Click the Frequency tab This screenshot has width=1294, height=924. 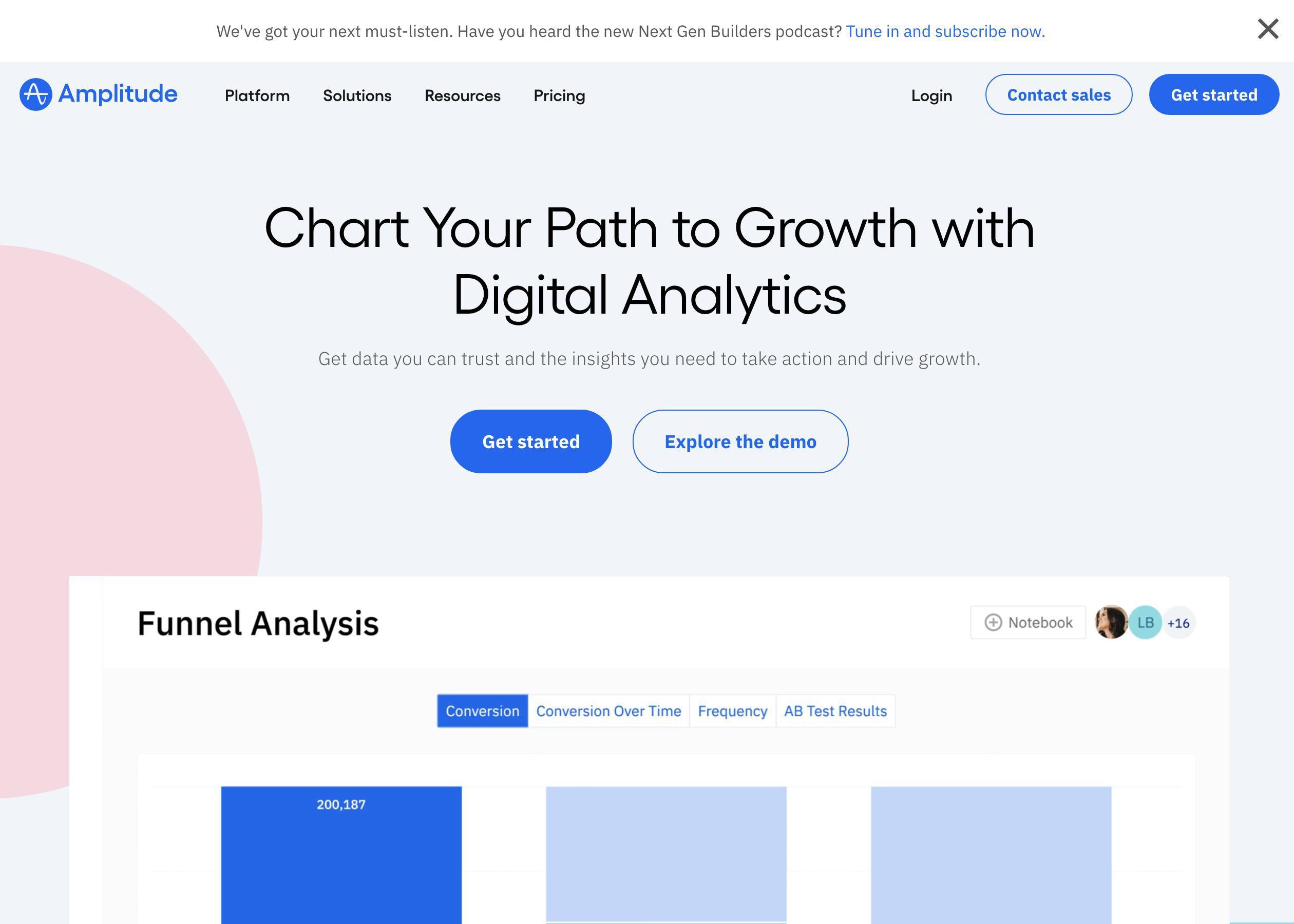pyautogui.click(x=733, y=710)
